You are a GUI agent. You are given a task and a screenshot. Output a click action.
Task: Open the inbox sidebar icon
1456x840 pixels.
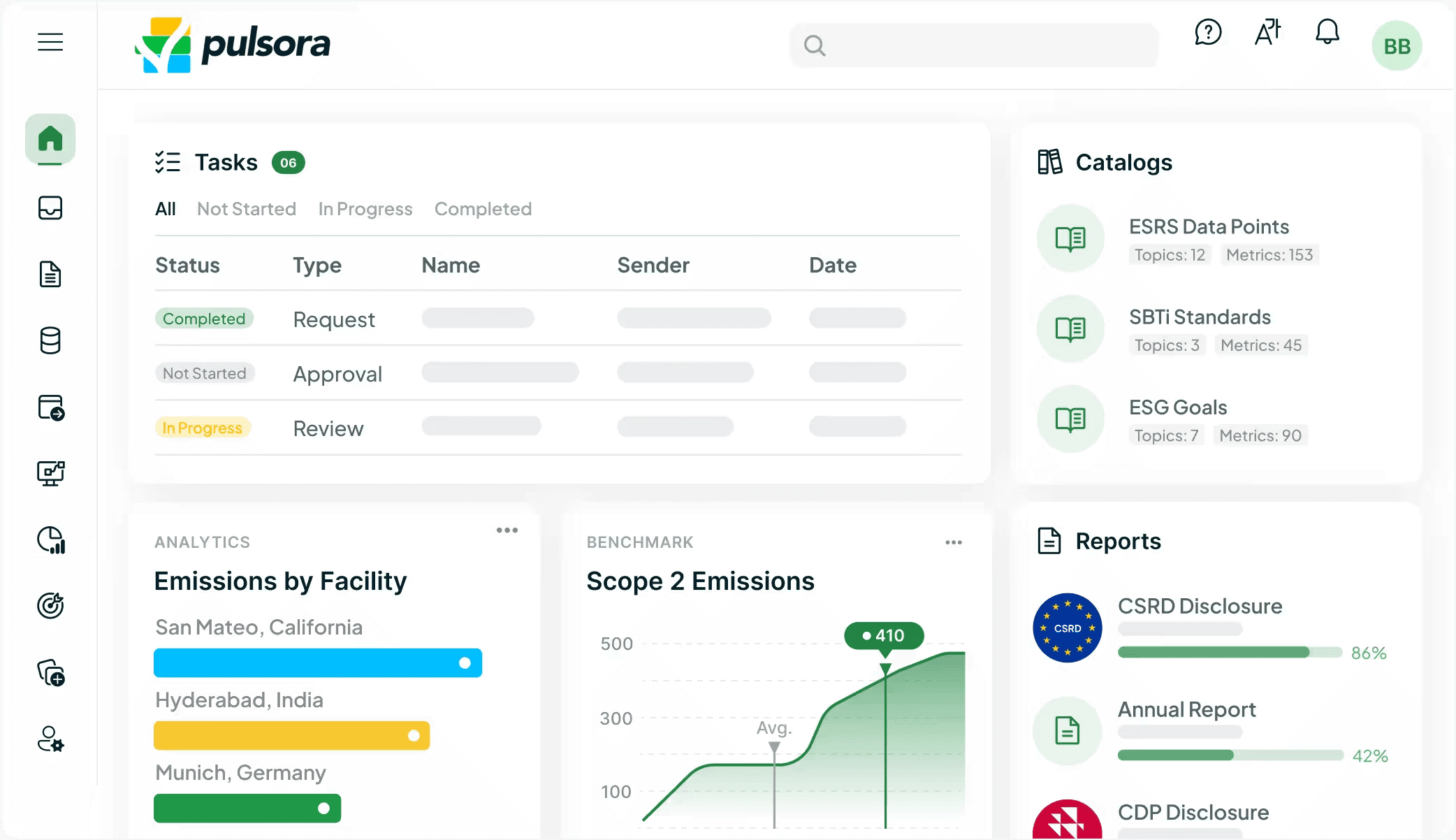click(50, 208)
